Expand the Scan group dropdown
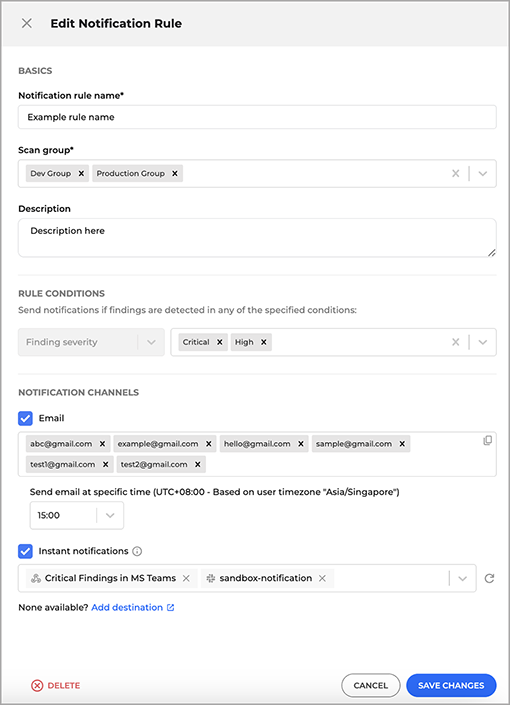This screenshot has width=510, height=705. 483,174
